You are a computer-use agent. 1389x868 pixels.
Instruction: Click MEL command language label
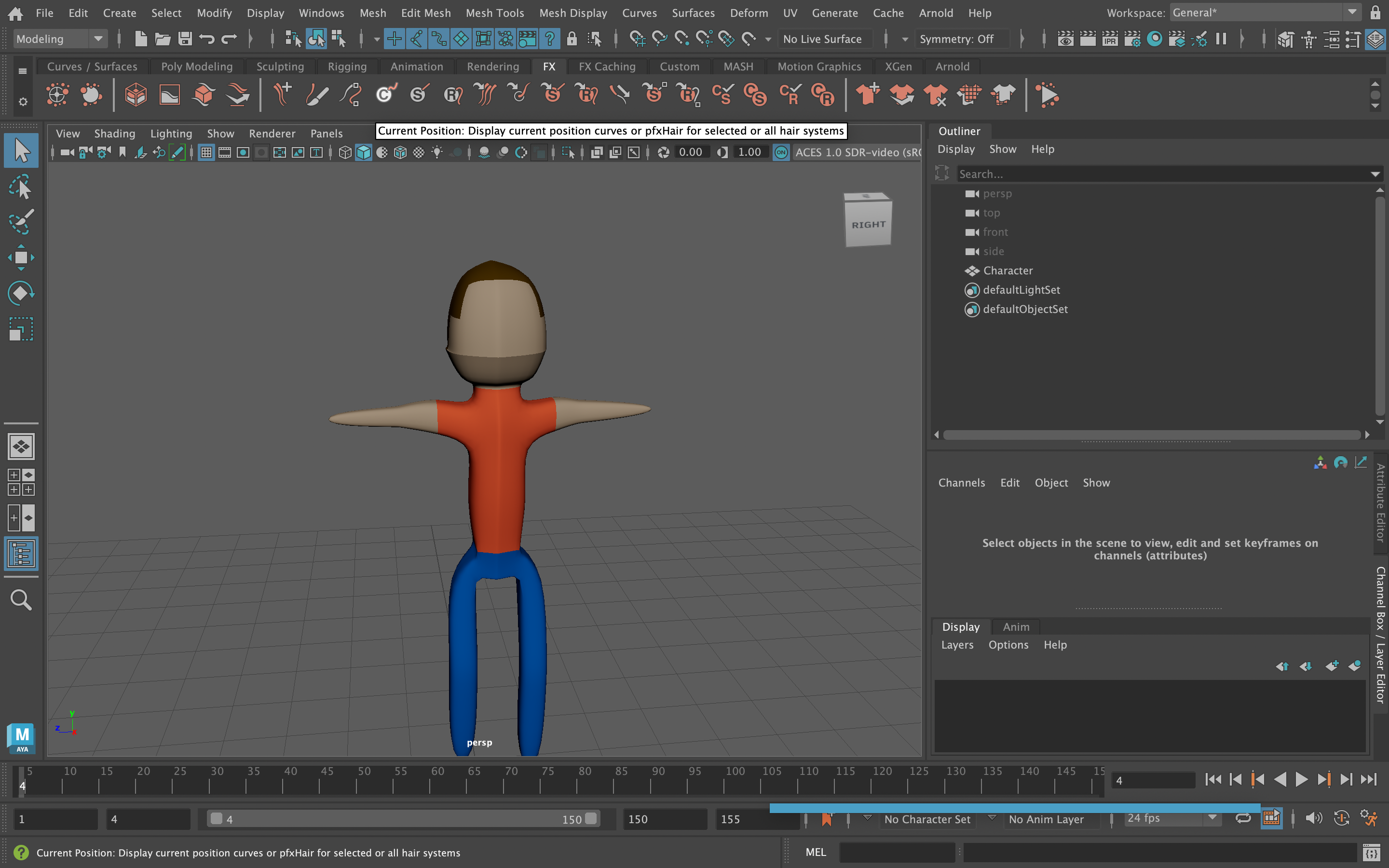click(816, 852)
